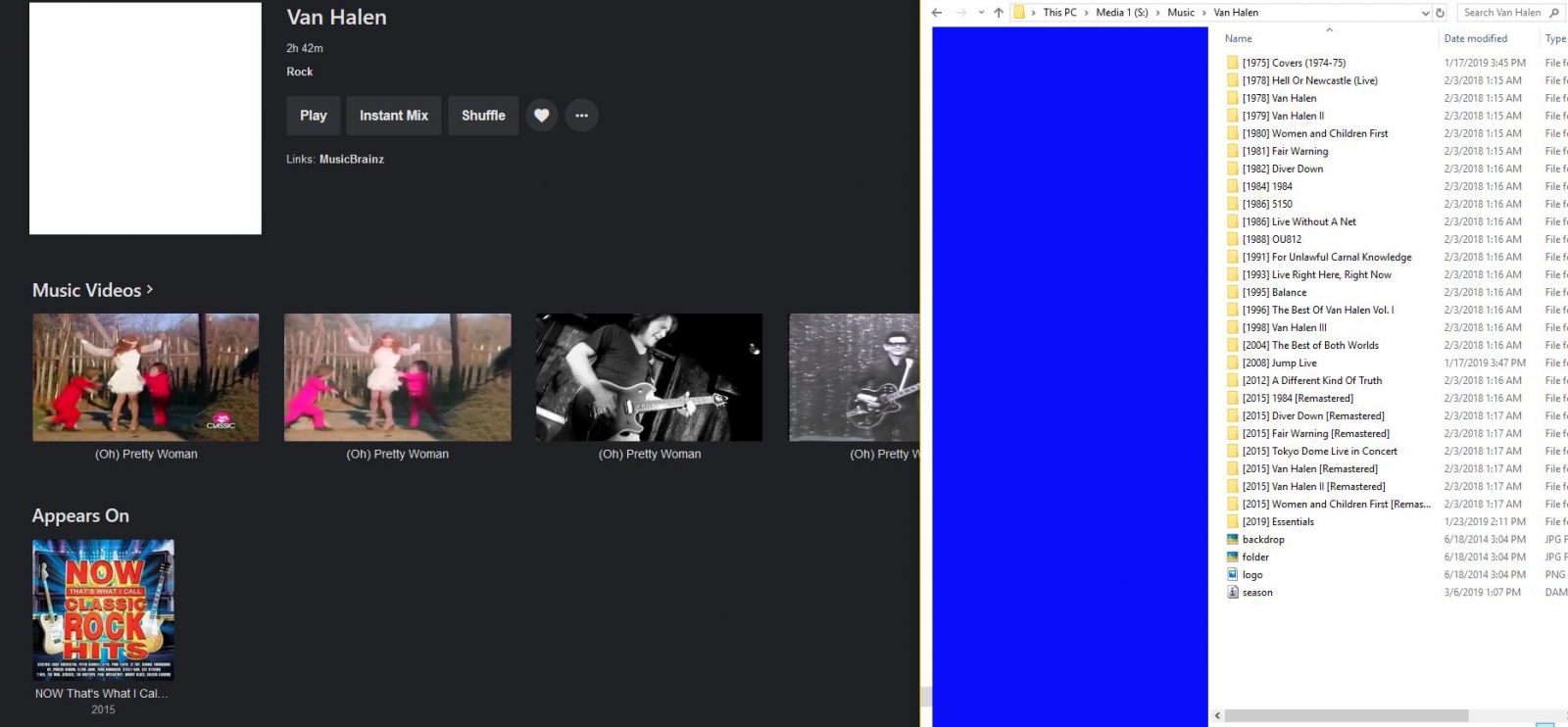This screenshot has width=1568, height=727.
Task: Select the [1988] OU812 folder icon
Action: click(1233, 239)
